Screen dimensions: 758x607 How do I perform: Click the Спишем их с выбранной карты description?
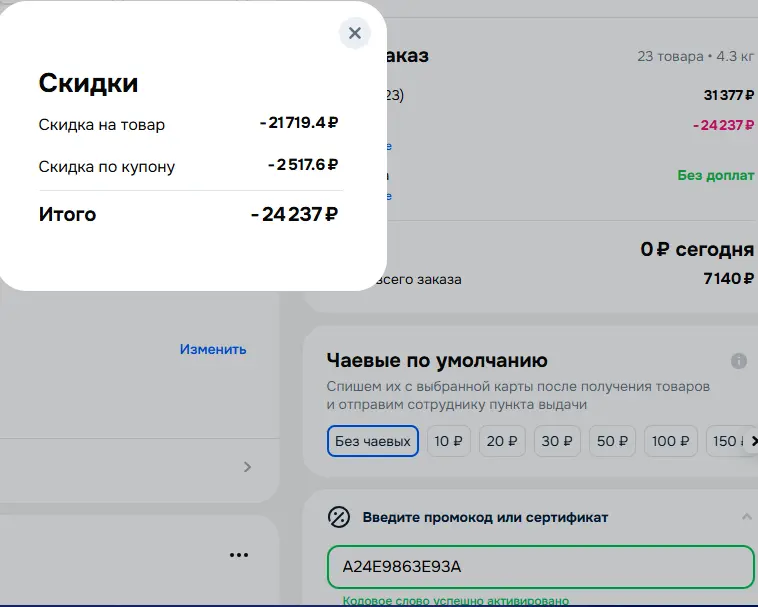click(518, 395)
